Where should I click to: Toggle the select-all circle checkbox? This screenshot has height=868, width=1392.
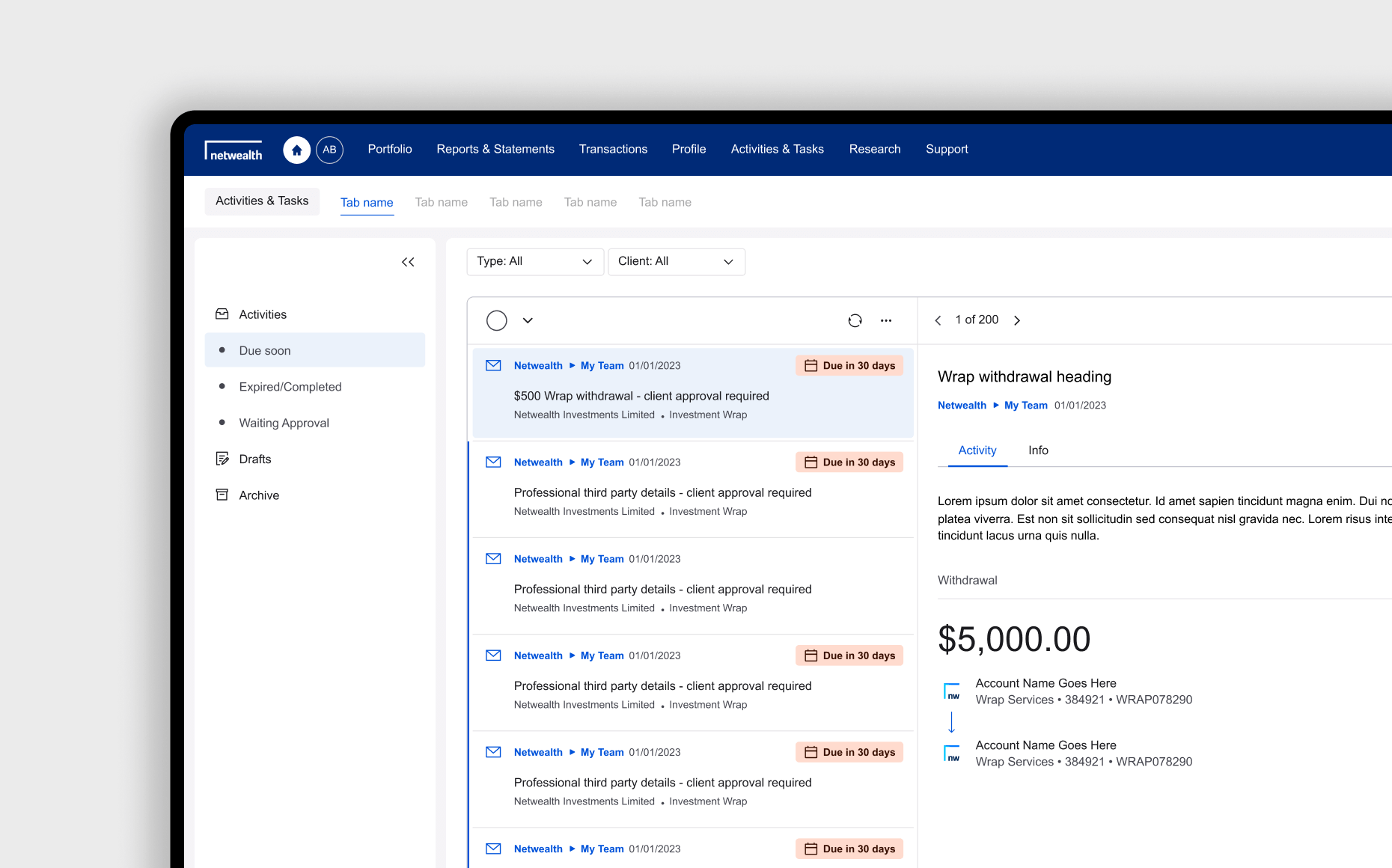coord(496,320)
